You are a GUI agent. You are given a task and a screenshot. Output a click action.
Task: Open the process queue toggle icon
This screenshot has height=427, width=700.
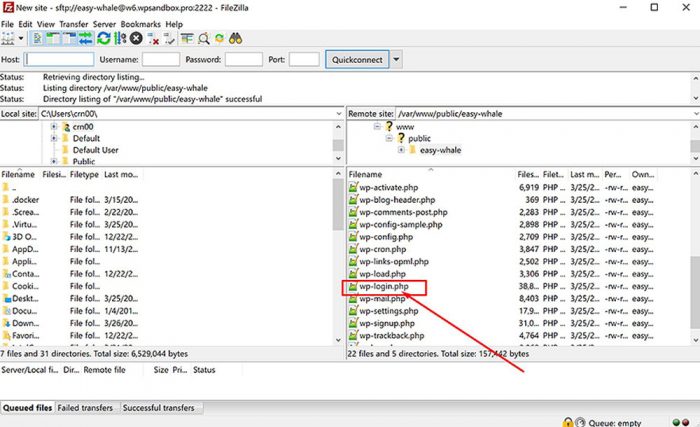(120, 38)
